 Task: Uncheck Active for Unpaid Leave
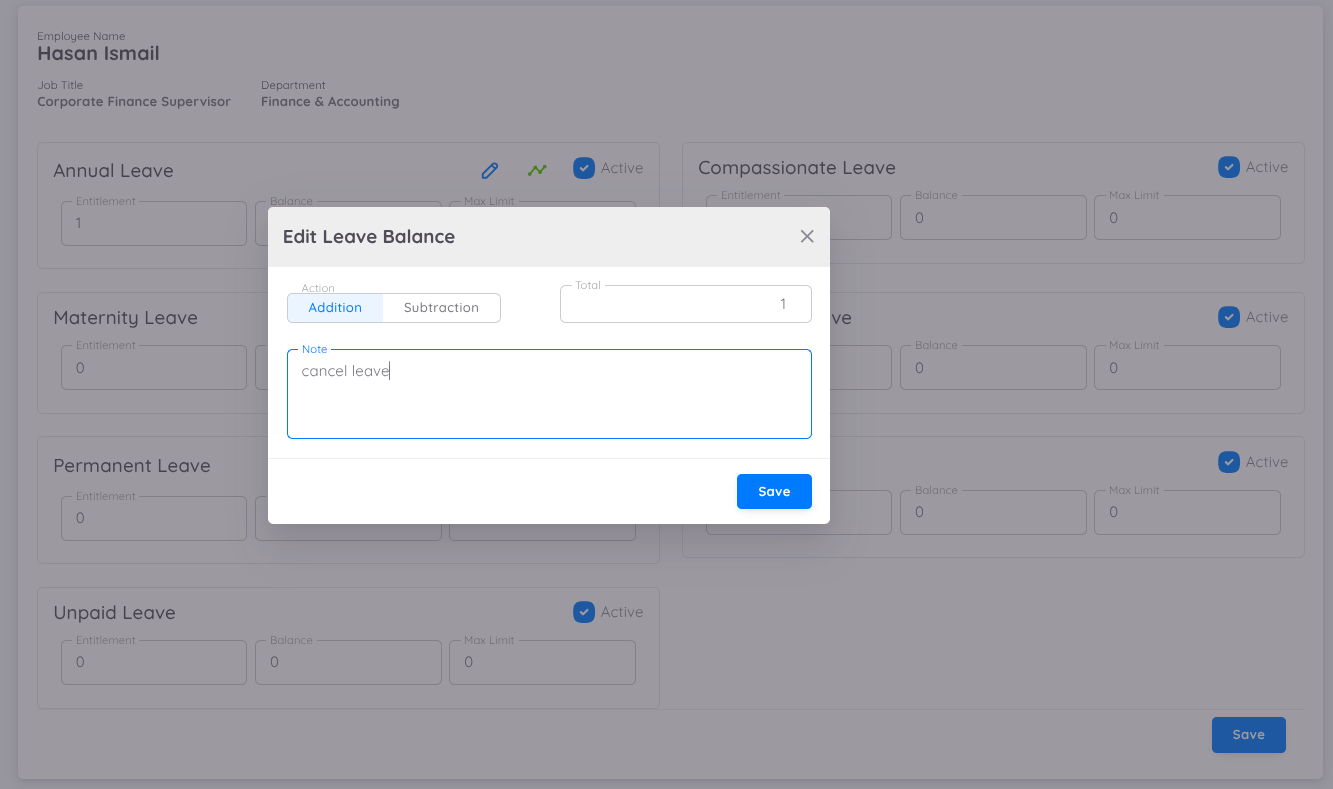(x=583, y=612)
